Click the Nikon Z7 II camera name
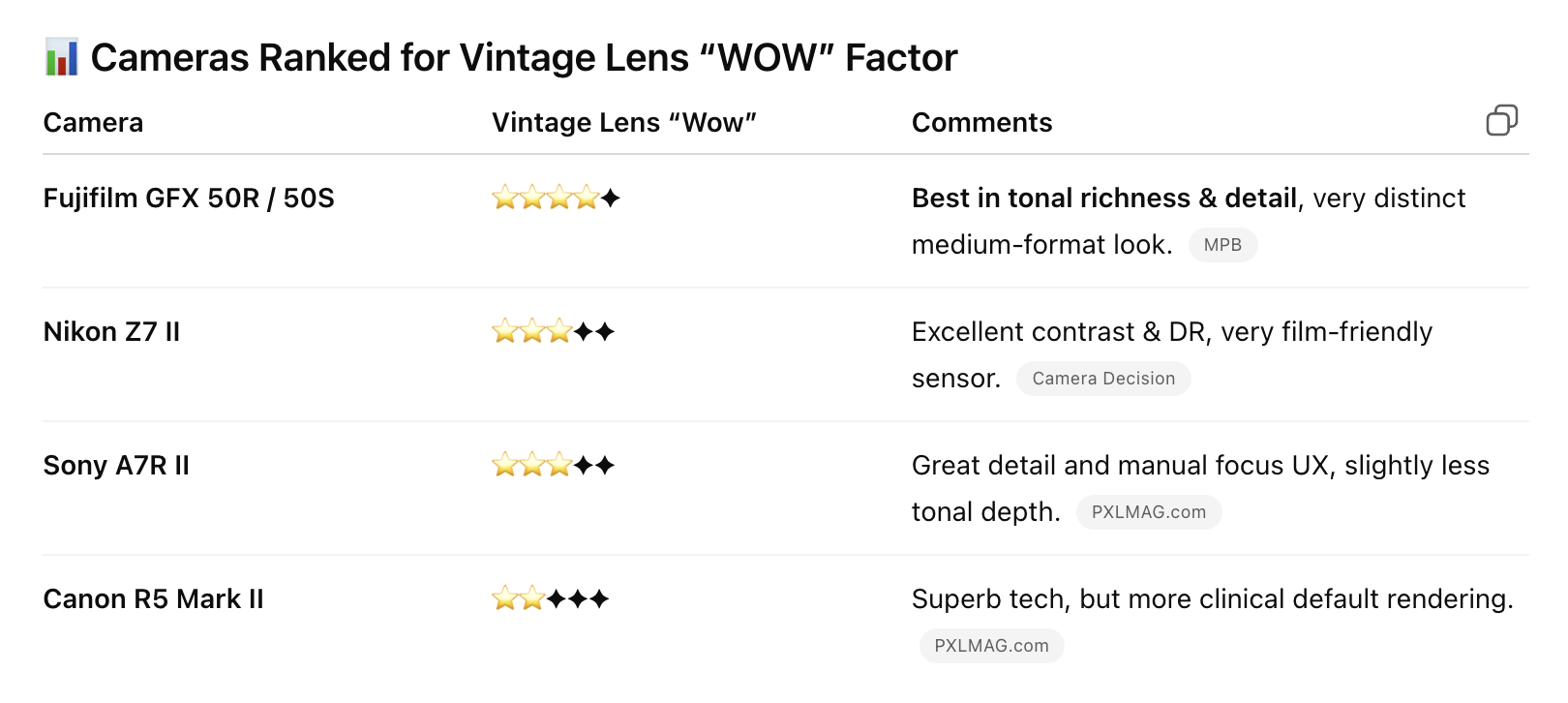The image size is (1568, 703). click(x=111, y=332)
